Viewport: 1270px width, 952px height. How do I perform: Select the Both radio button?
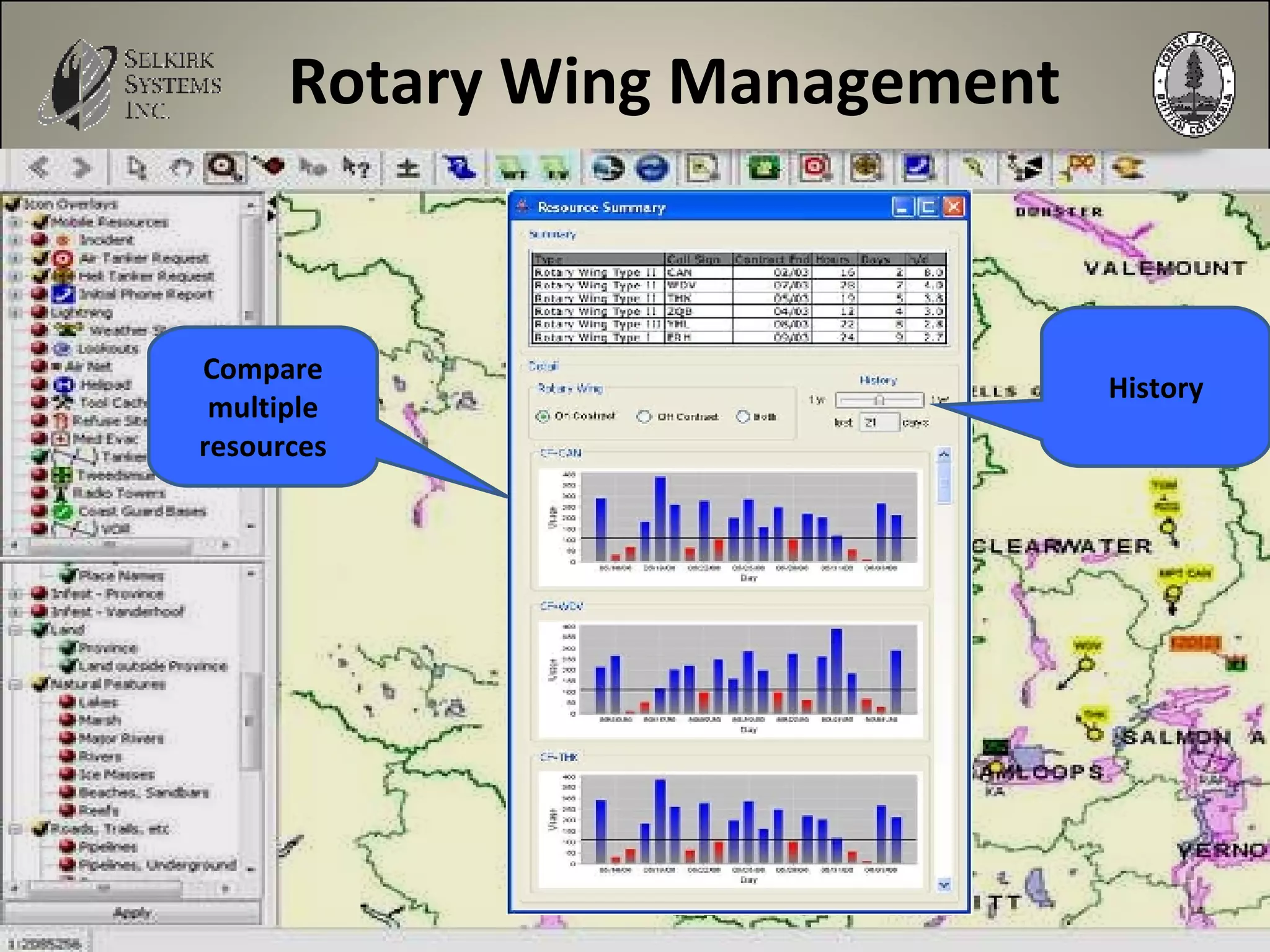pos(742,416)
